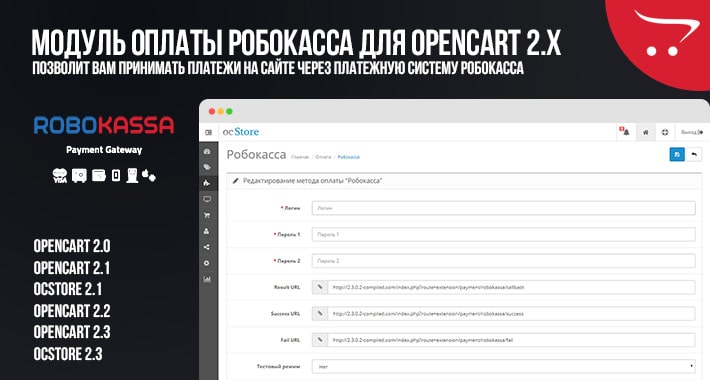Click the 'OCSTORE 2.1' text
This screenshot has width=710, height=380.
pos(68,289)
